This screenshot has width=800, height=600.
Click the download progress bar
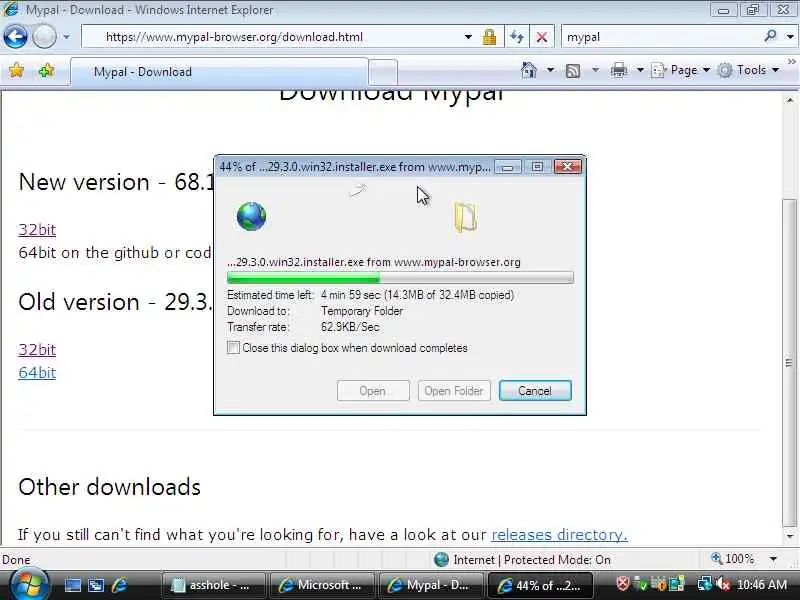(x=400, y=278)
